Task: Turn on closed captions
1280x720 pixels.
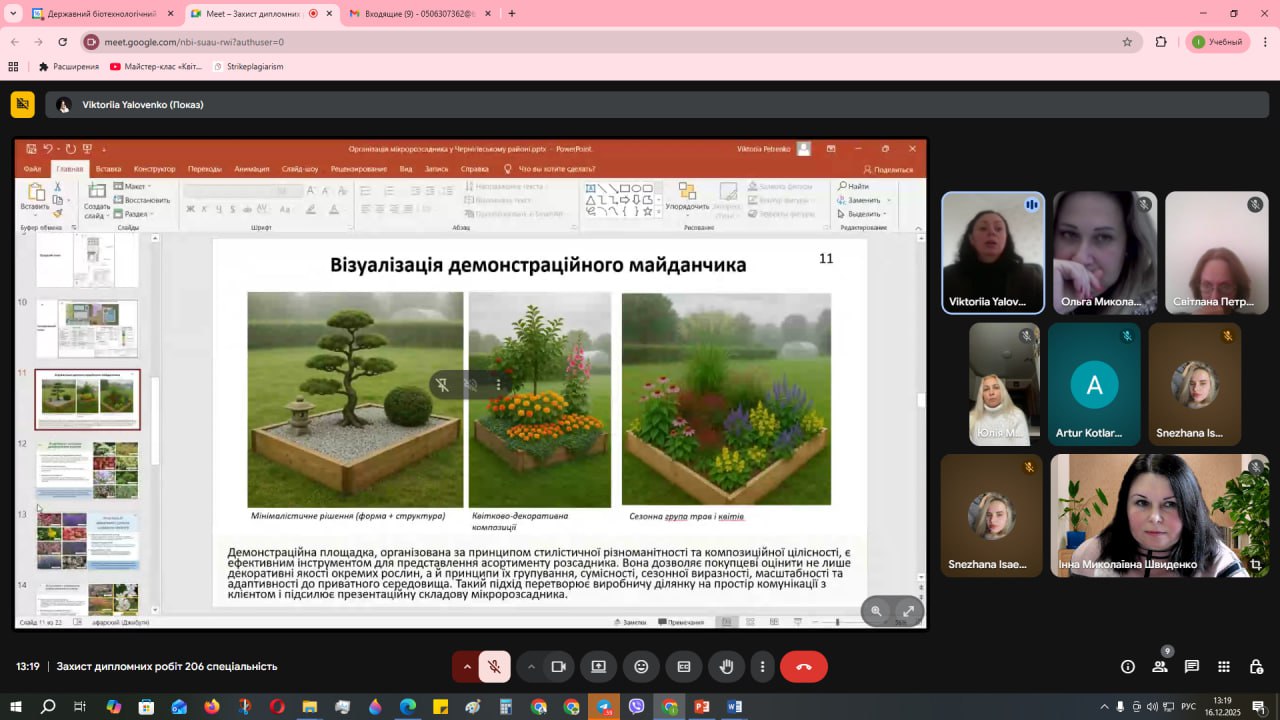Action: (x=684, y=667)
